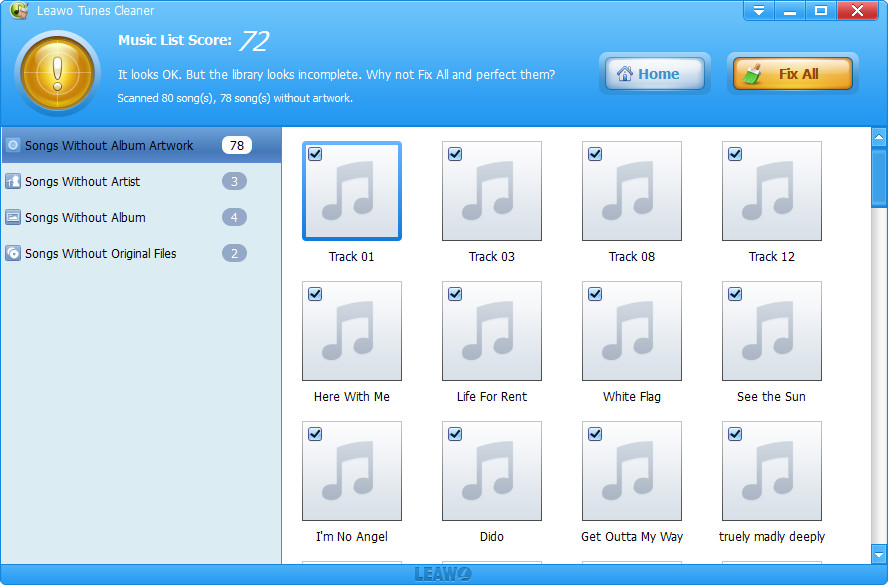The height and width of the screenshot is (585, 888).
Task: Click the Songs Without Artist icon
Action: tap(13, 181)
